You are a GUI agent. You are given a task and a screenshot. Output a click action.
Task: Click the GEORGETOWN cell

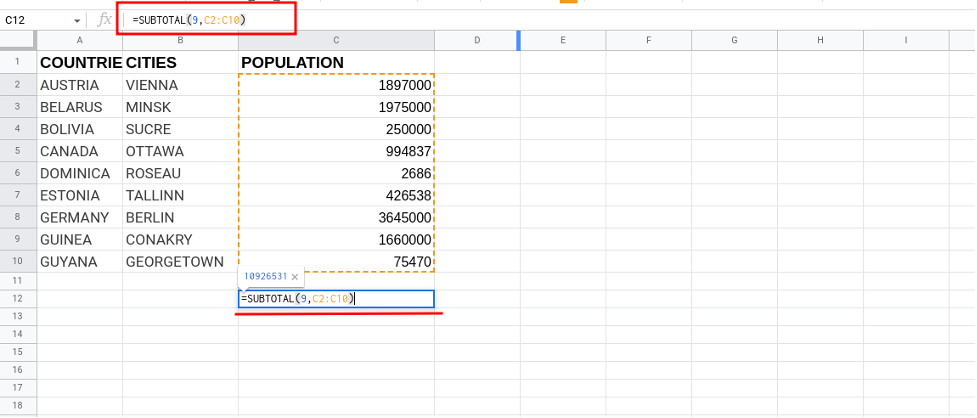[x=181, y=262]
